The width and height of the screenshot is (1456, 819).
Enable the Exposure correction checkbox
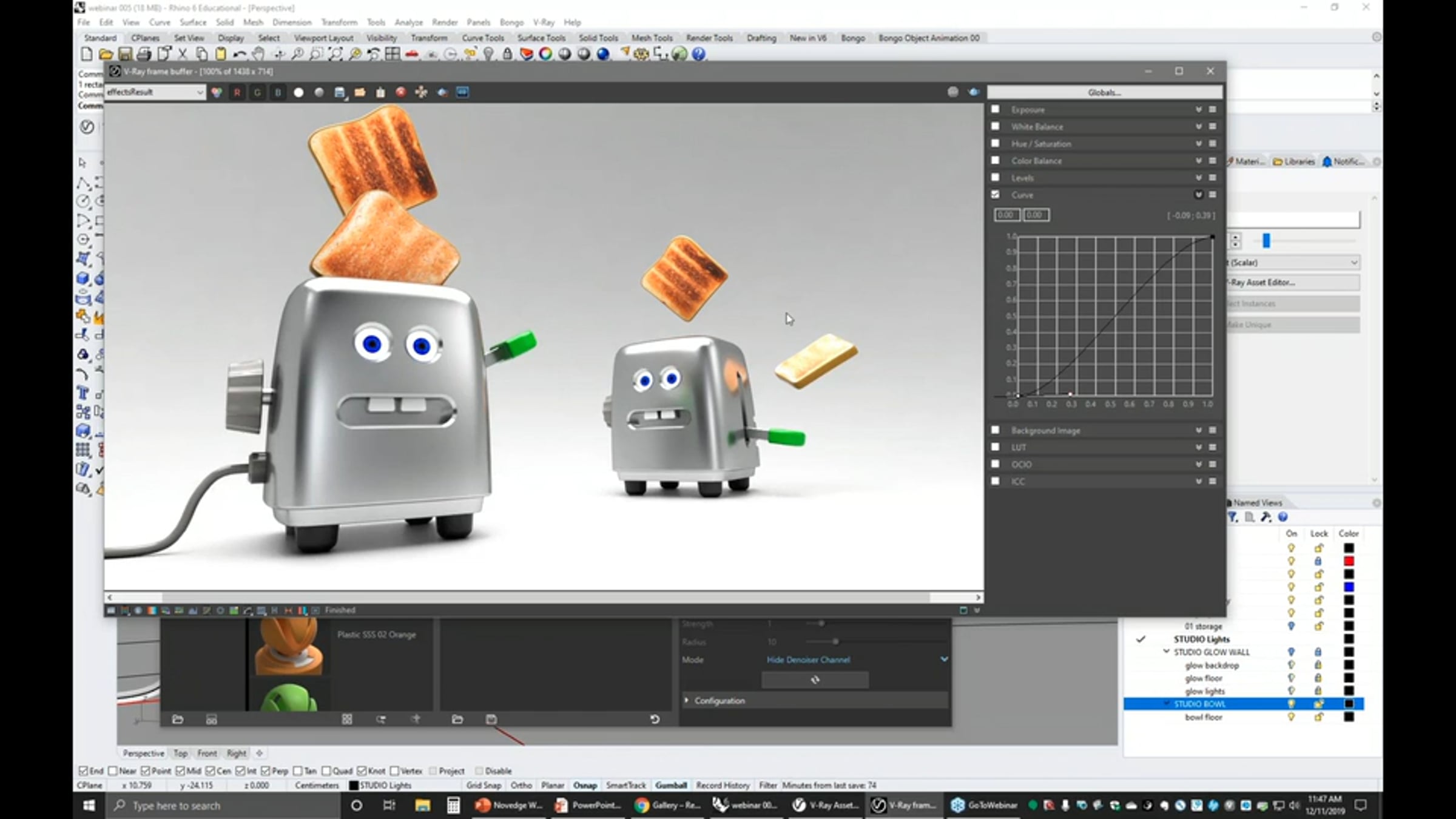996,110
